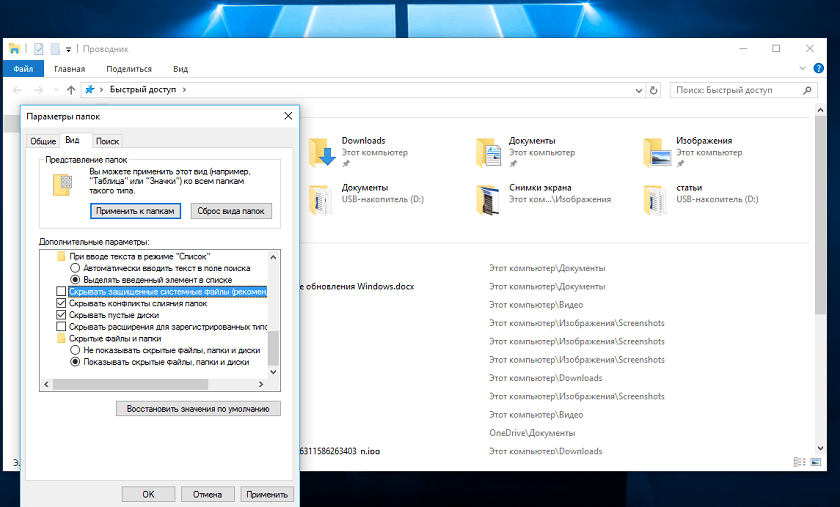Go up one level arrow
Screen dimensions: 840x507
click(x=71, y=90)
